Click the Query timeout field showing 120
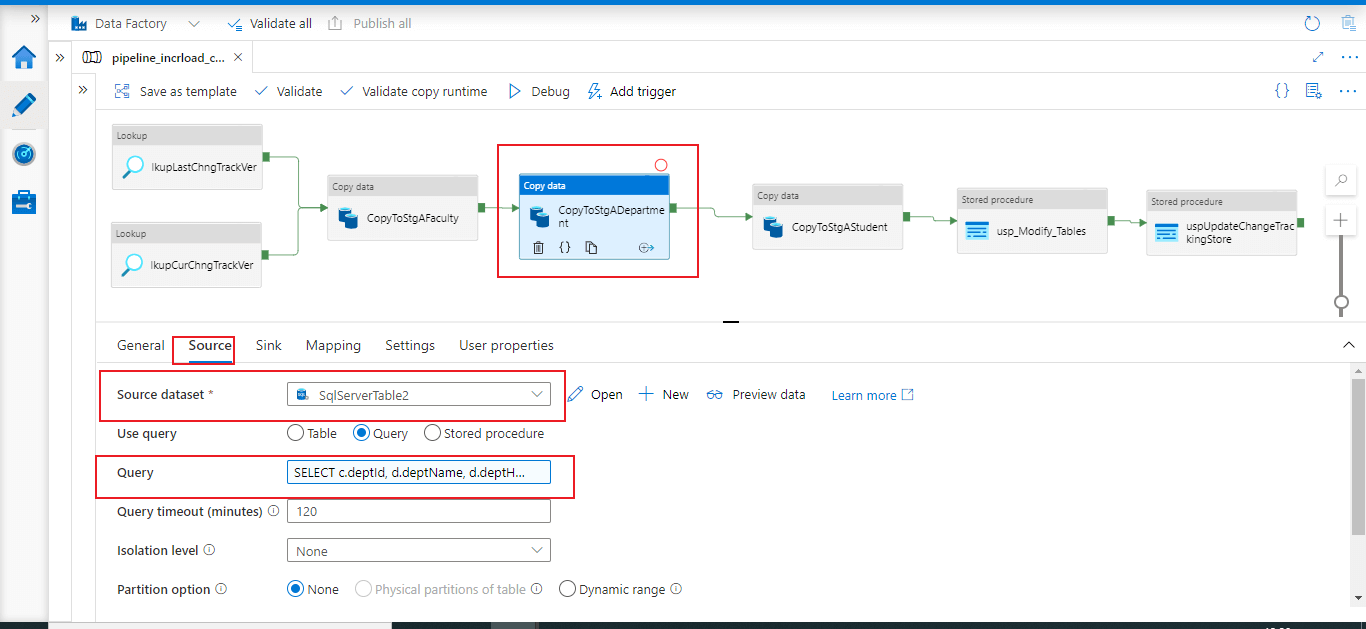1366x629 pixels. click(418, 511)
